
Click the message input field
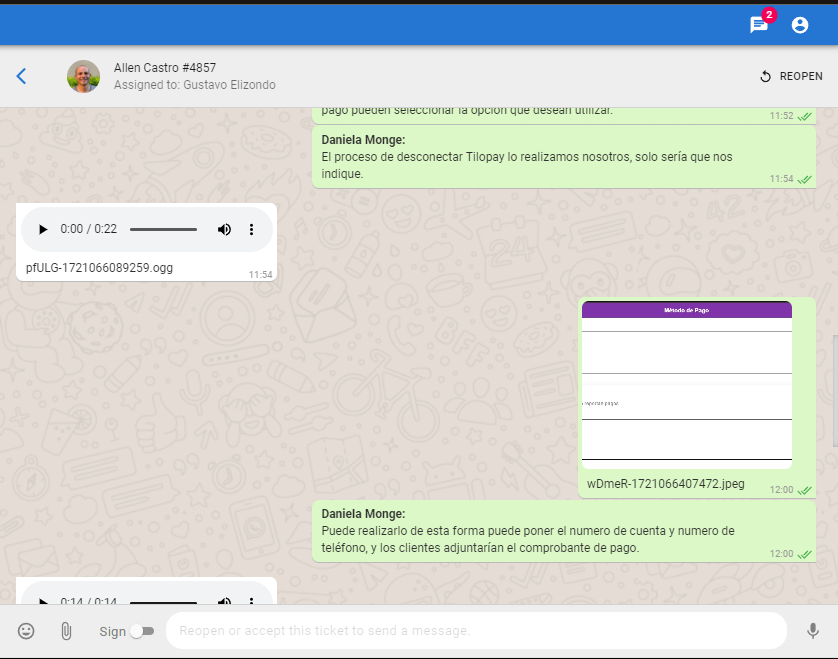click(475, 631)
